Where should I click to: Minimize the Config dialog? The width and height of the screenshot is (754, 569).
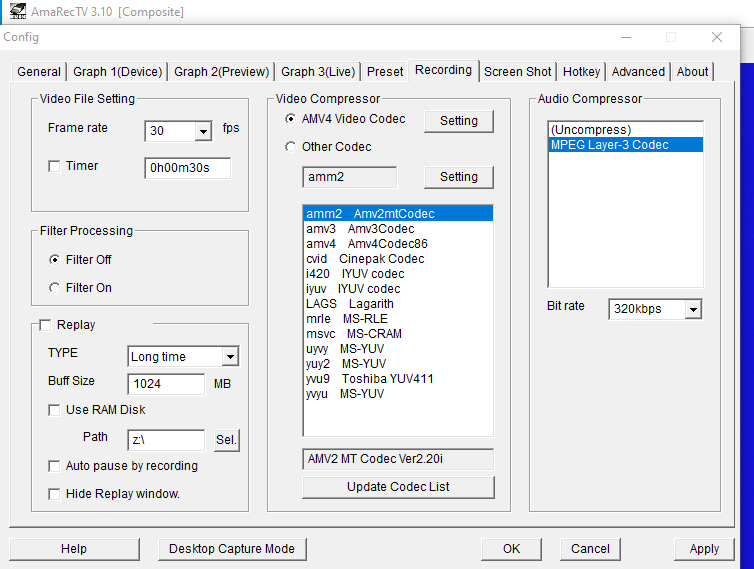coord(626,37)
